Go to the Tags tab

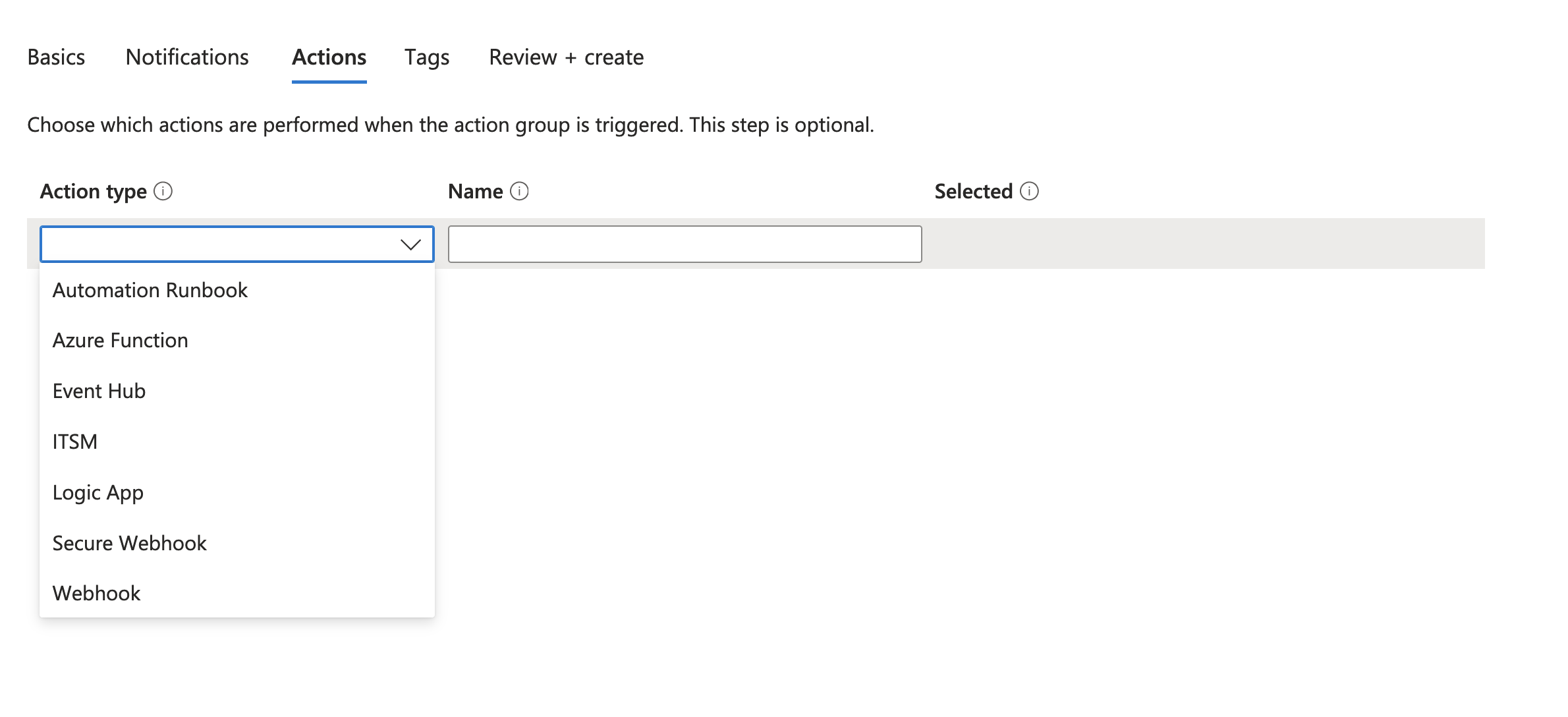[427, 57]
